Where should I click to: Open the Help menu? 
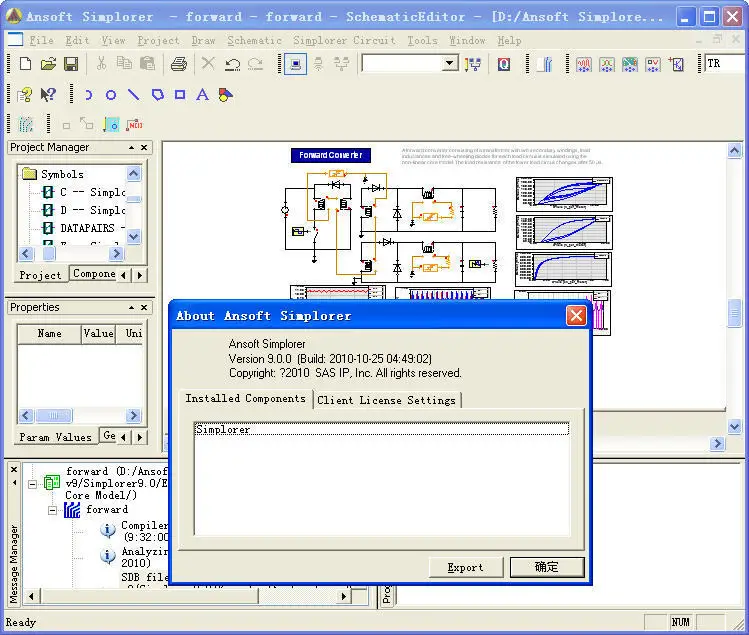509,41
